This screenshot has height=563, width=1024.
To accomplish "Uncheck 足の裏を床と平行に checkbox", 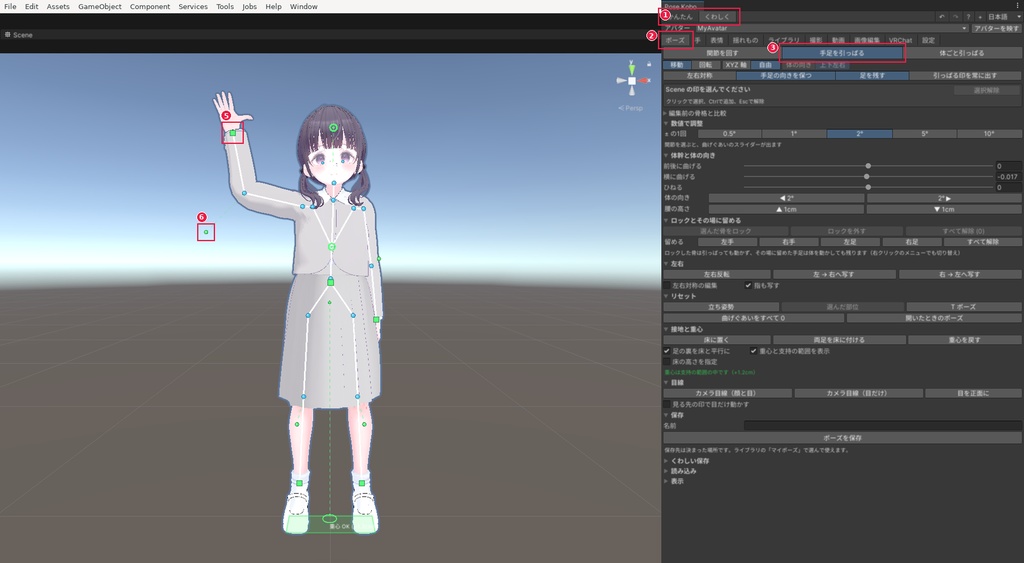I will click(x=667, y=351).
